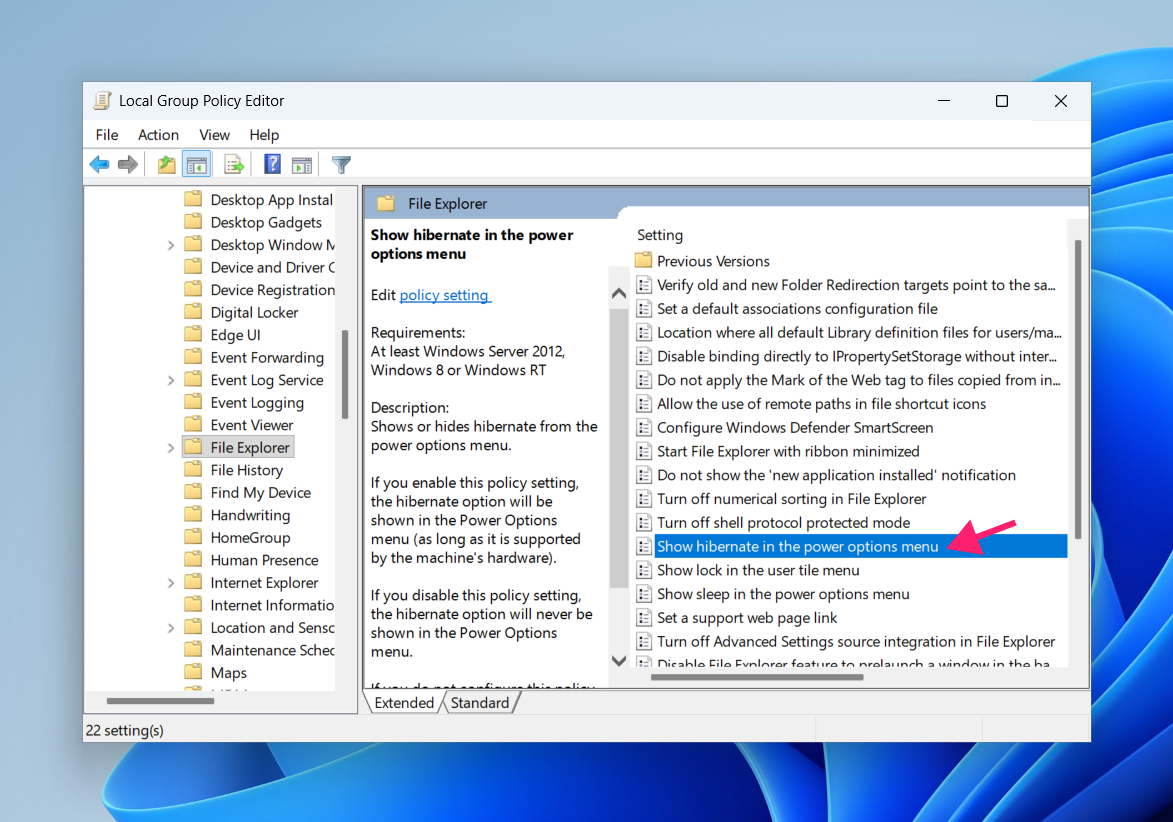Click the policy icon beside Configure Windows Defender SmartScreen

coord(643,427)
